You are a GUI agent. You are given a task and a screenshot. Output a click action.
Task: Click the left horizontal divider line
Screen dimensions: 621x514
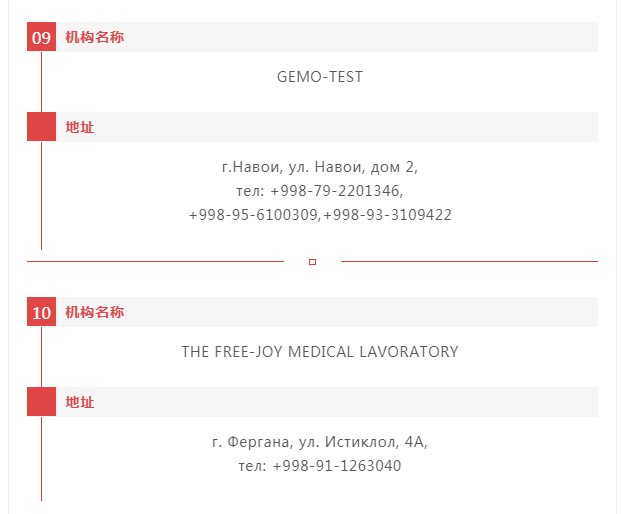tap(155, 261)
